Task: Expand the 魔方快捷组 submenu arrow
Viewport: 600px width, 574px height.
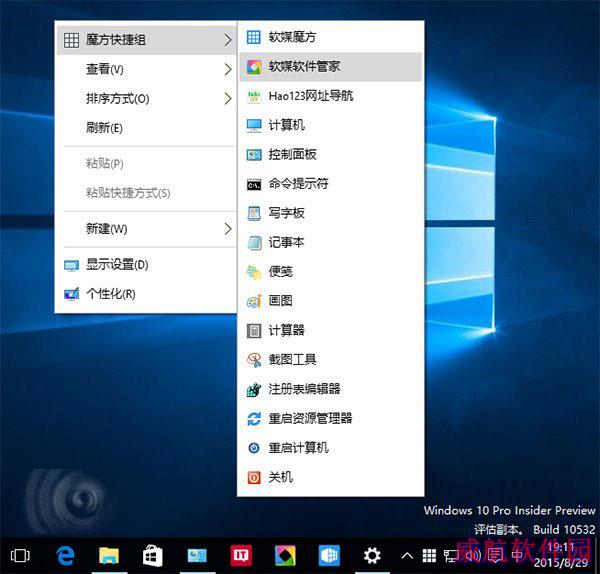Action: (228, 40)
